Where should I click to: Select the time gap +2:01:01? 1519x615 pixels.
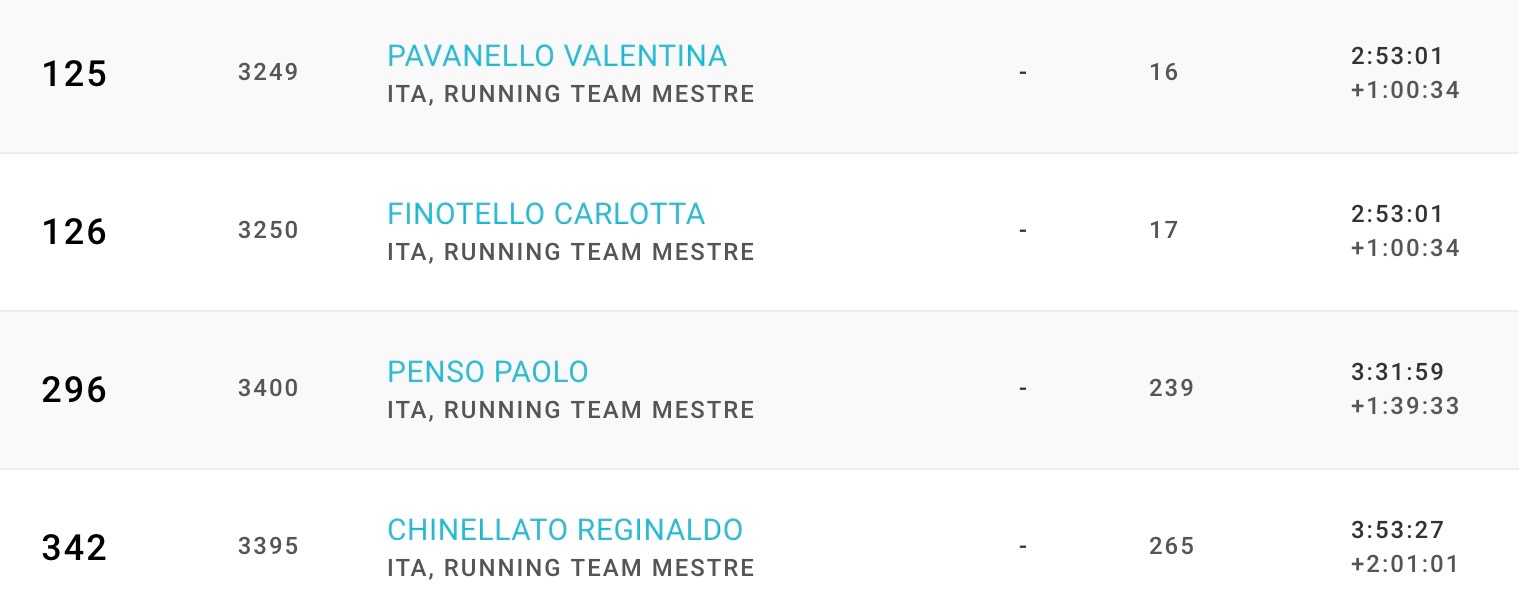(x=1405, y=564)
